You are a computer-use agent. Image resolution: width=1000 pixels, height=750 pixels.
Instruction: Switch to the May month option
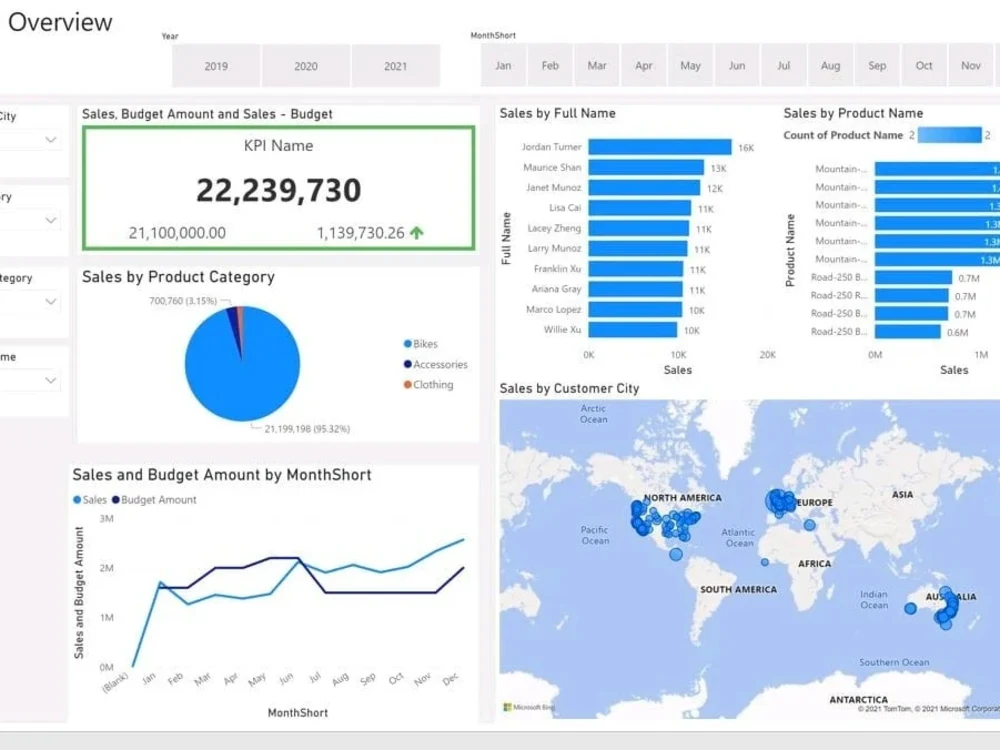tap(690, 65)
